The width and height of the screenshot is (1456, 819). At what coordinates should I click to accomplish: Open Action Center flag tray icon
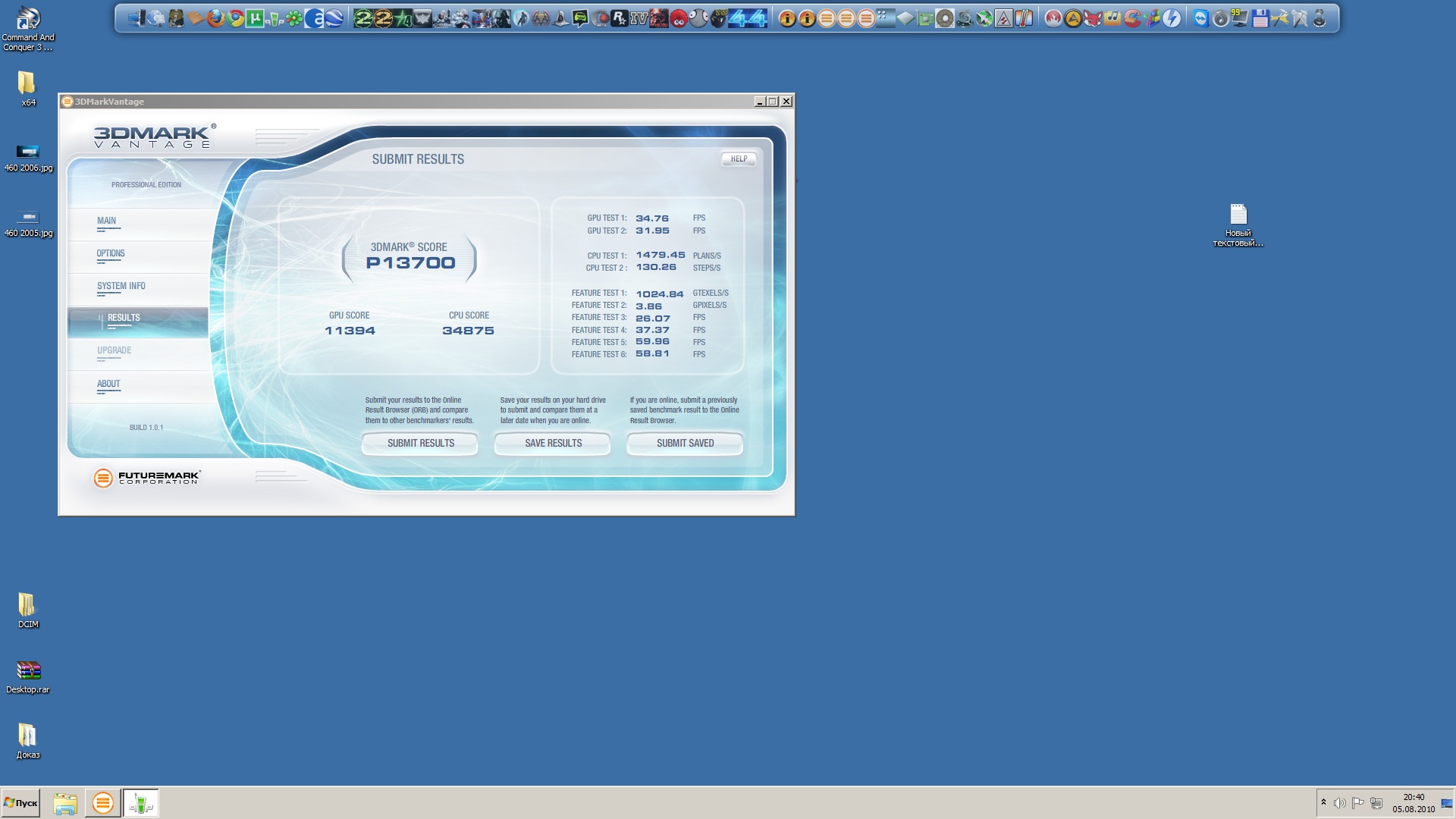1358,803
